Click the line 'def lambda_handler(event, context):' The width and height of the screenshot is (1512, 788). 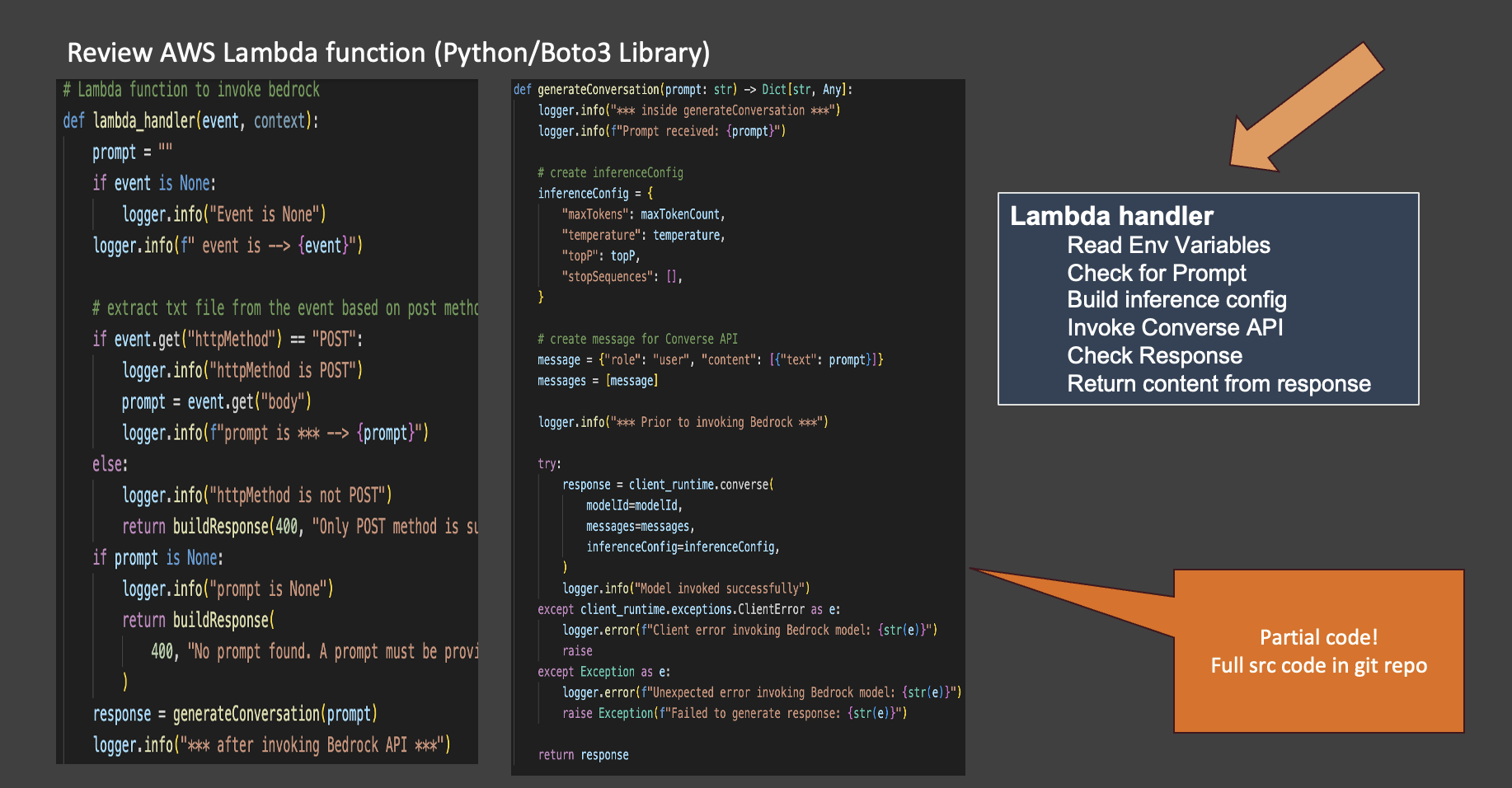point(190,121)
